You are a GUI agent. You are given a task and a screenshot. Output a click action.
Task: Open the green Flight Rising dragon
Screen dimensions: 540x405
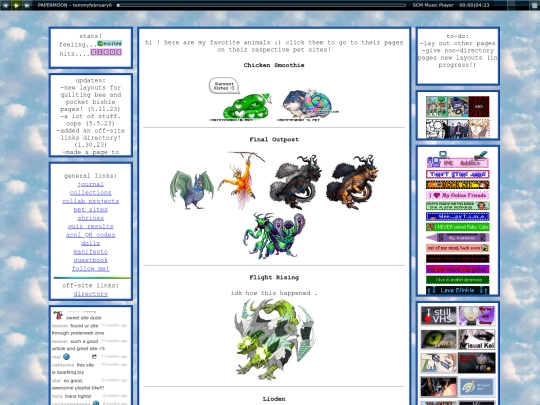coord(274,340)
